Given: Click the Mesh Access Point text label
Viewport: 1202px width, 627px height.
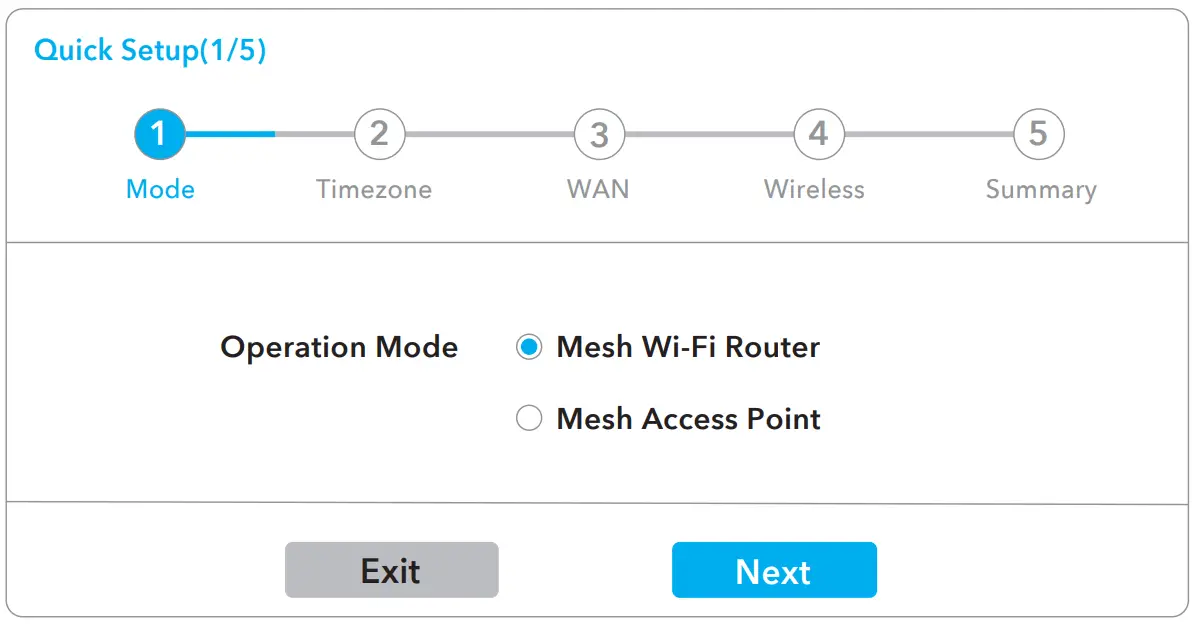Looking at the screenshot, I should click(x=687, y=418).
